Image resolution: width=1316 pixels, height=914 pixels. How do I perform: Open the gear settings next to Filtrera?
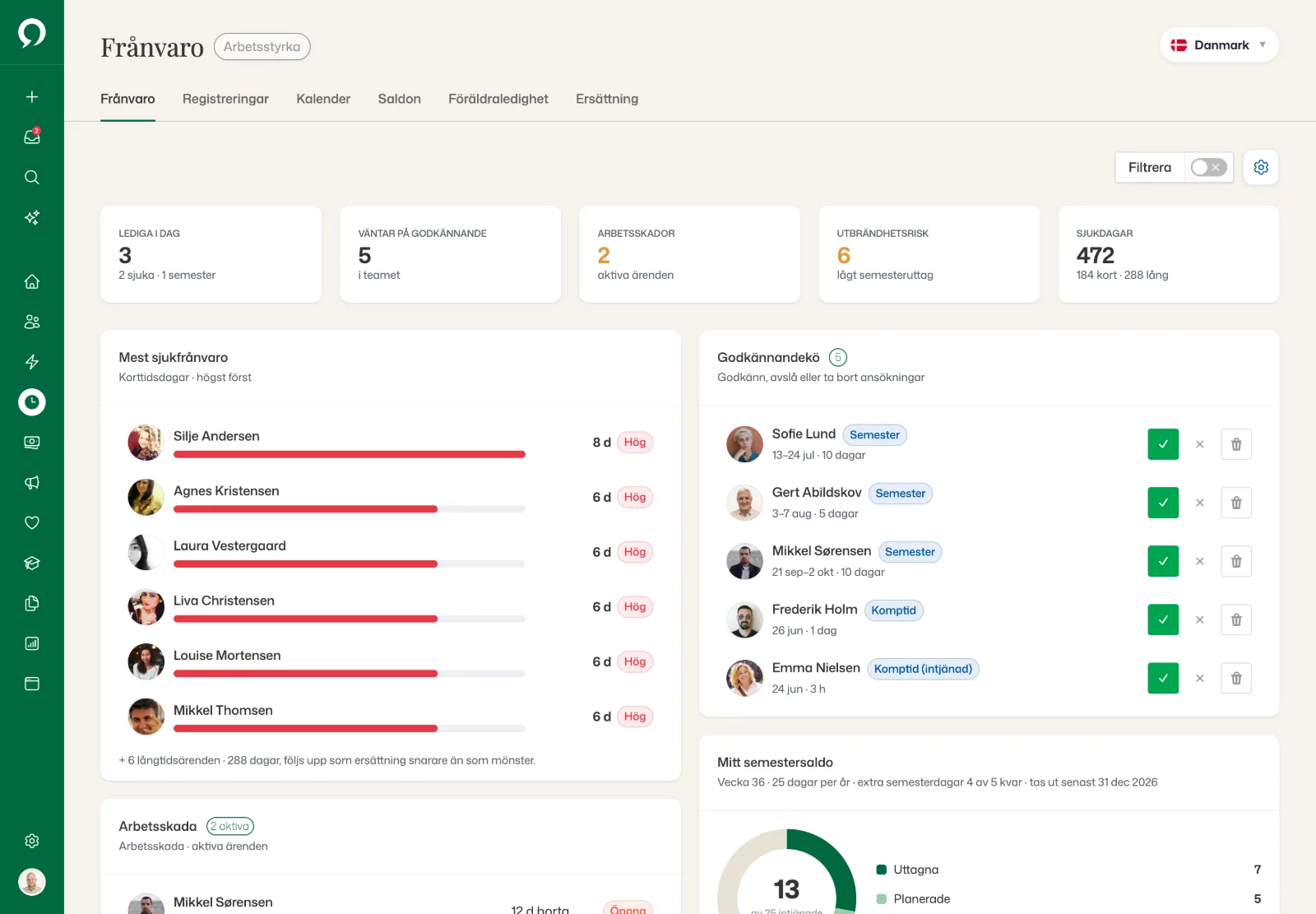1261,167
